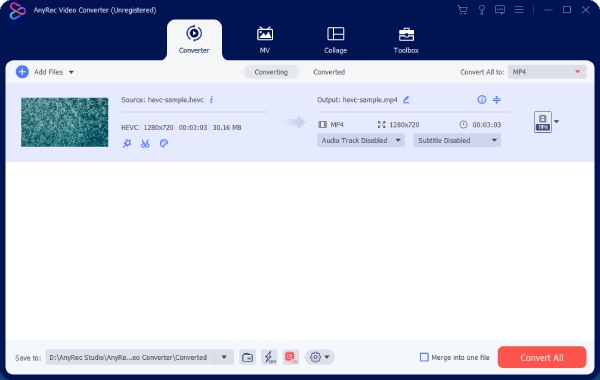Show source file info icon
600x380 pixels.
(211, 99)
